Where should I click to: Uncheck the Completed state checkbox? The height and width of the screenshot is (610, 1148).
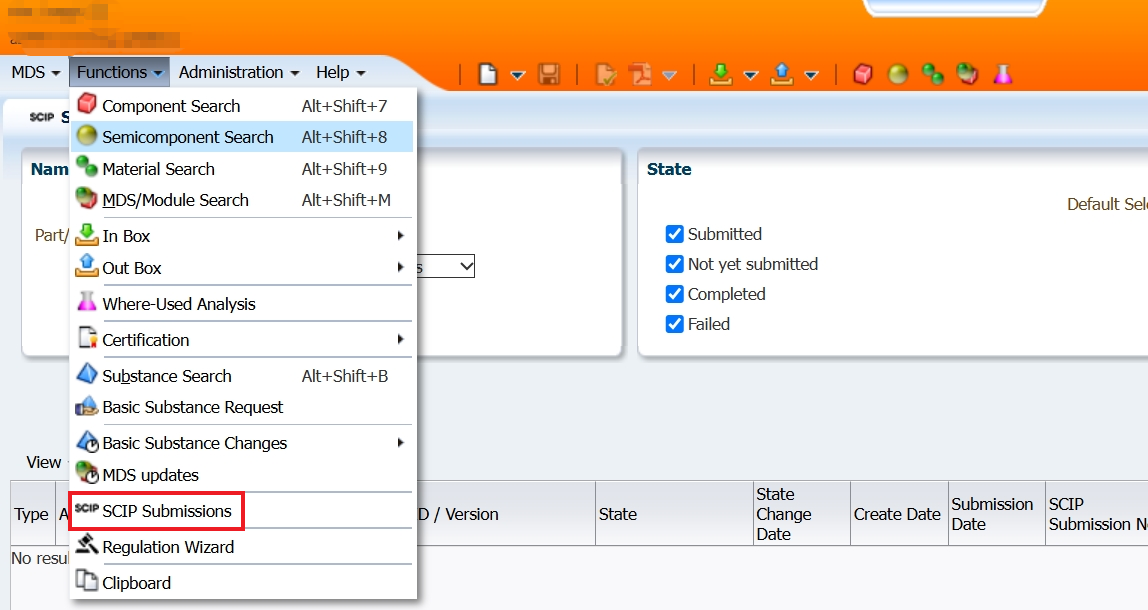674,294
